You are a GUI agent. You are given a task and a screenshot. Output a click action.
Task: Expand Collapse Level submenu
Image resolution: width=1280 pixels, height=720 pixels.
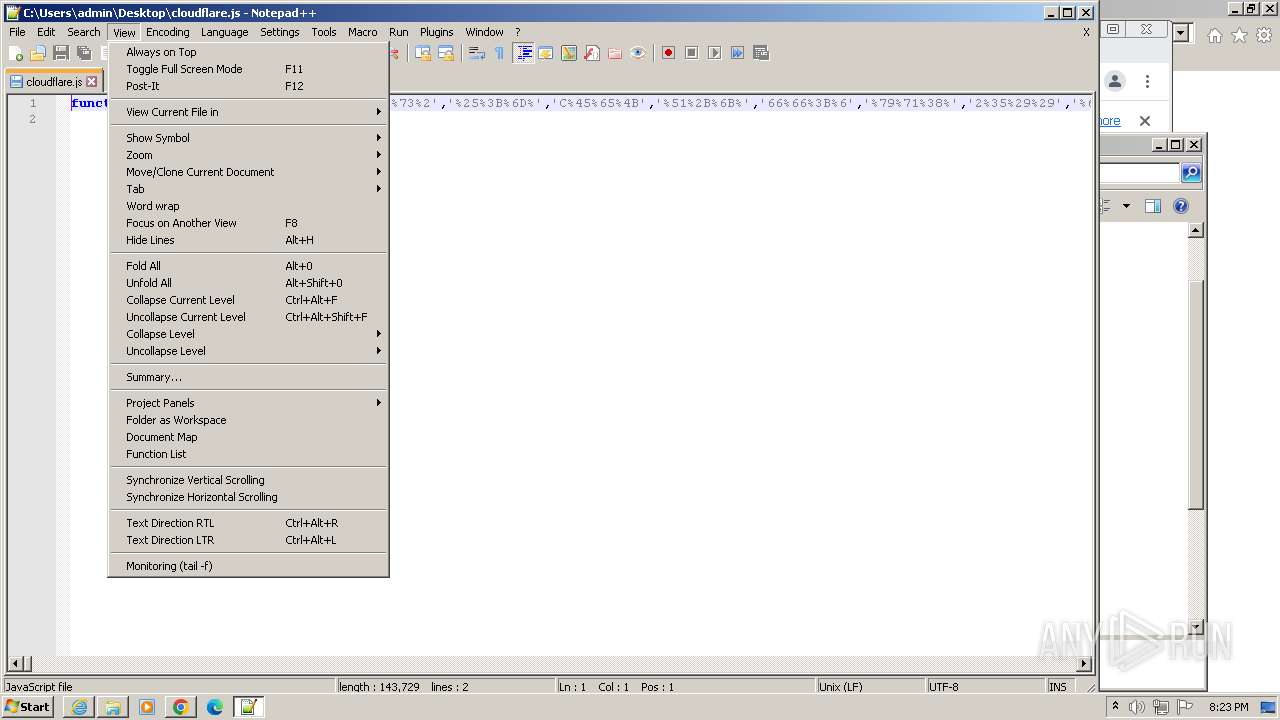248,334
